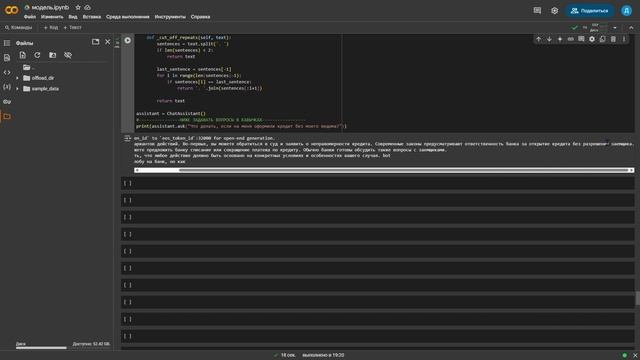Open the secrets key sidebar icon

[x=7, y=102]
